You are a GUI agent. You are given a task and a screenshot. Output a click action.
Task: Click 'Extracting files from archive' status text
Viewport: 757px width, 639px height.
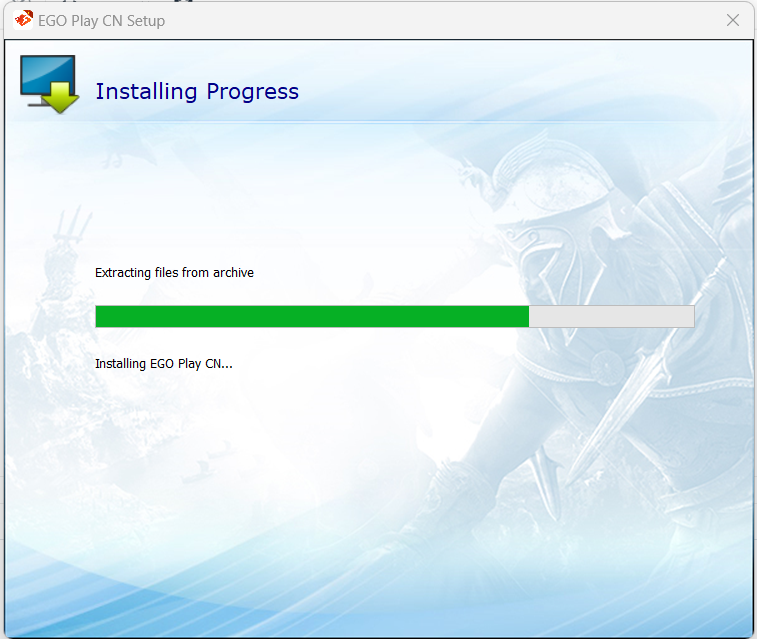[x=174, y=273]
